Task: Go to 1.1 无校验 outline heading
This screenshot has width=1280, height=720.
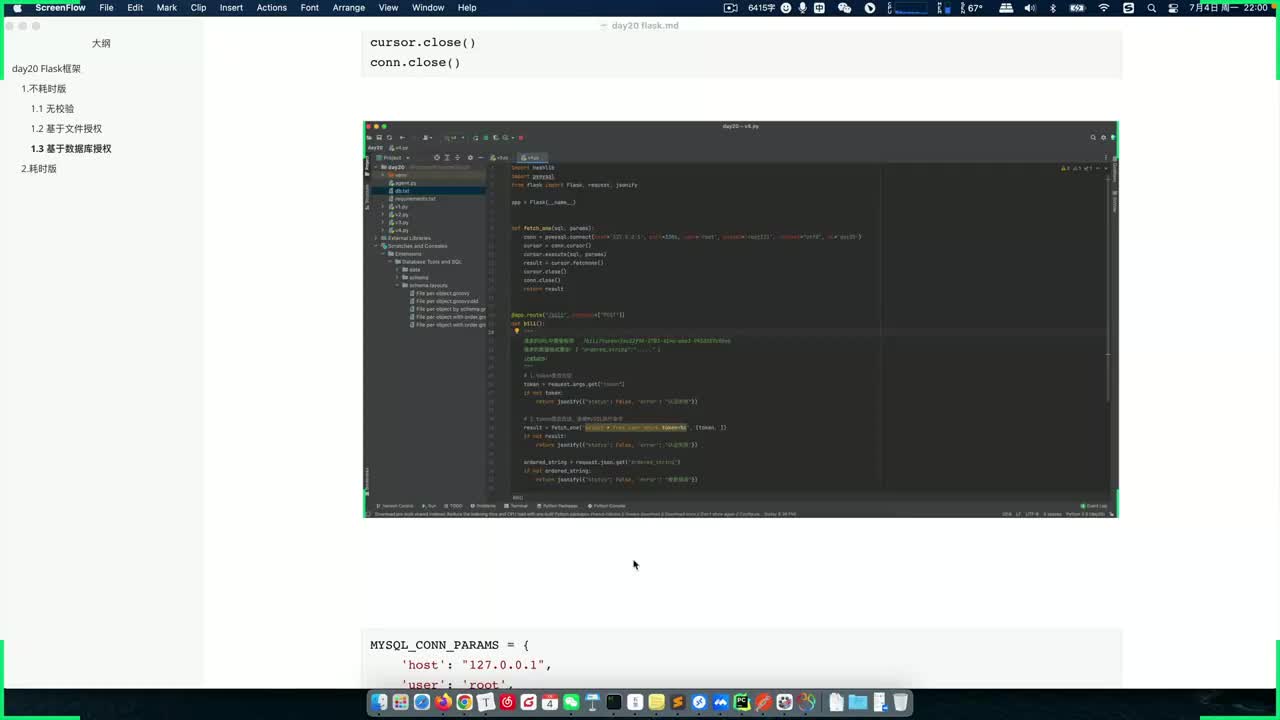Action: click(52, 109)
